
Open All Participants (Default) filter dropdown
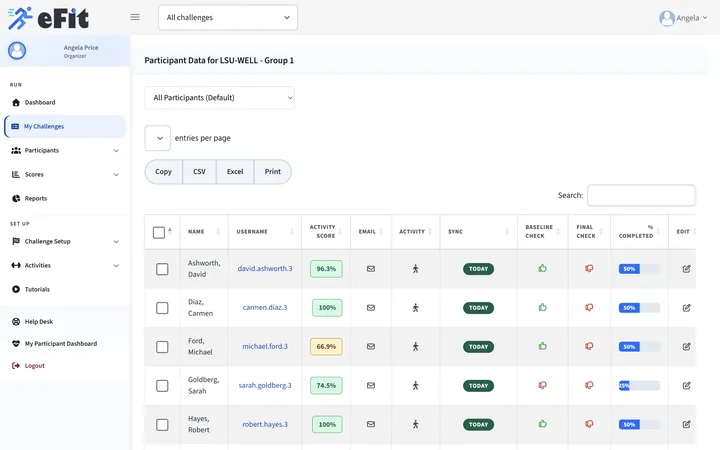click(x=219, y=98)
